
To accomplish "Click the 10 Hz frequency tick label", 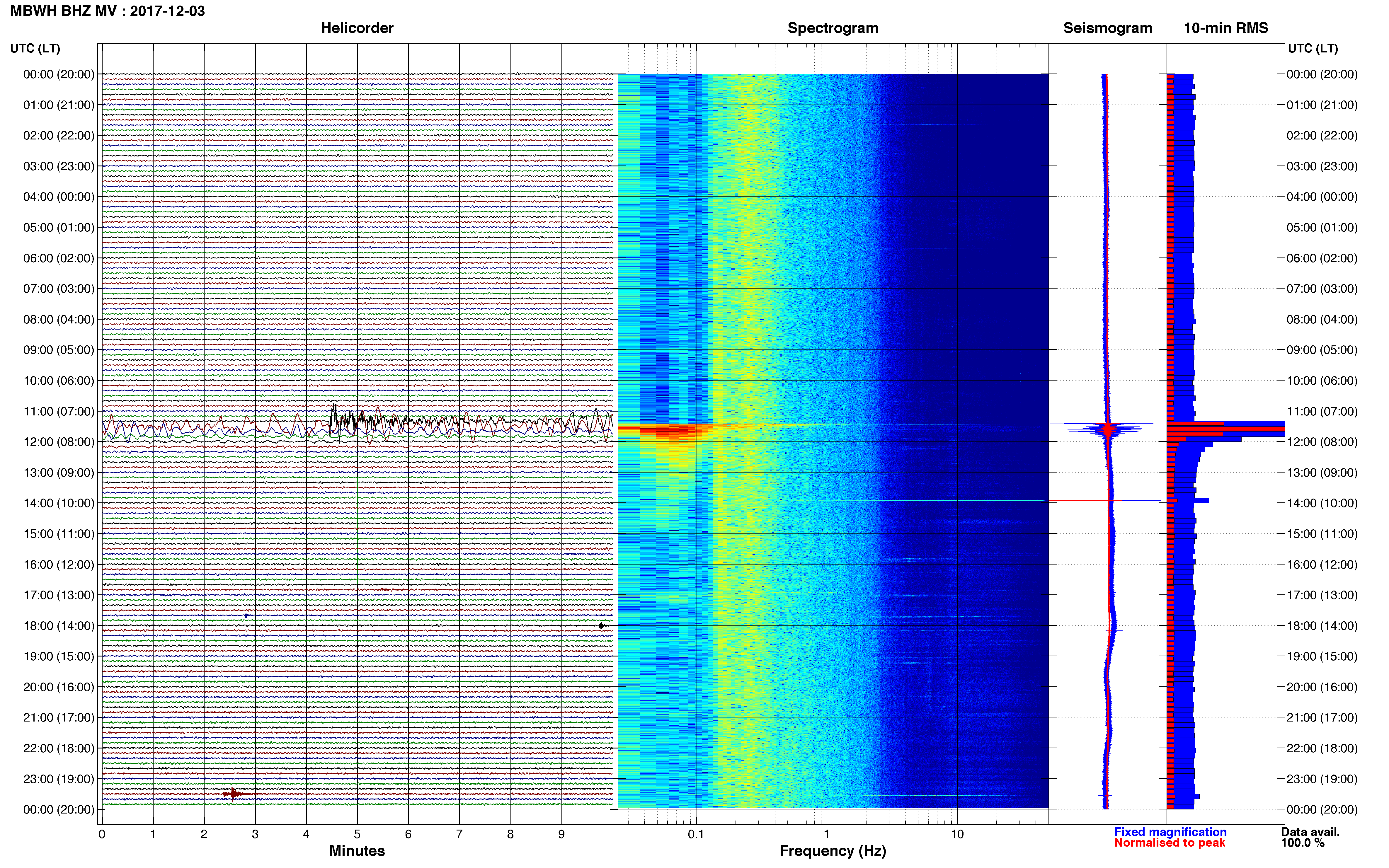I will tap(957, 834).
